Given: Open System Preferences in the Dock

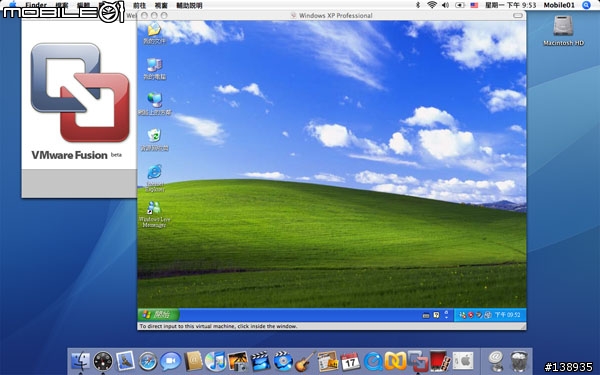Looking at the screenshot, I should point(463,361).
